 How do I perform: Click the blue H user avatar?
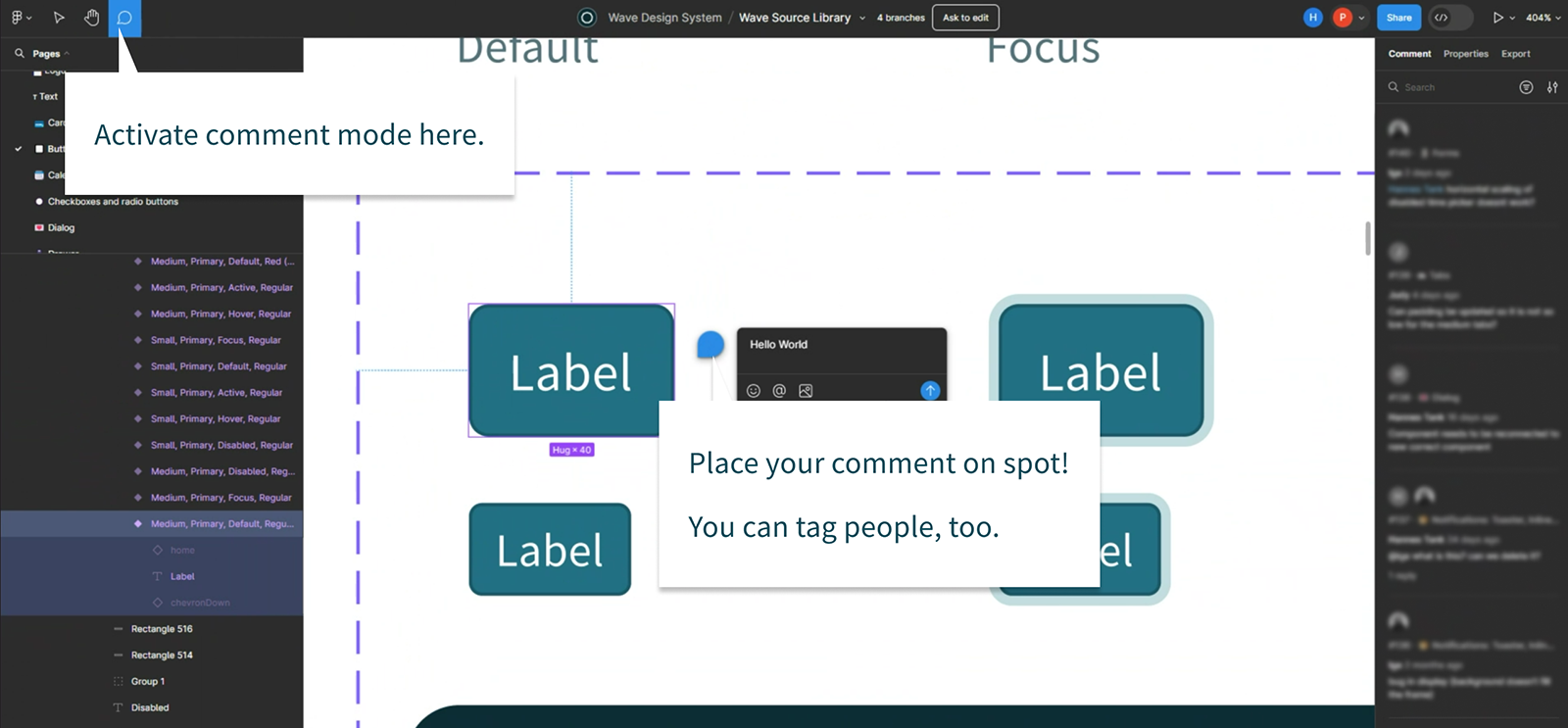(x=1313, y=18)
